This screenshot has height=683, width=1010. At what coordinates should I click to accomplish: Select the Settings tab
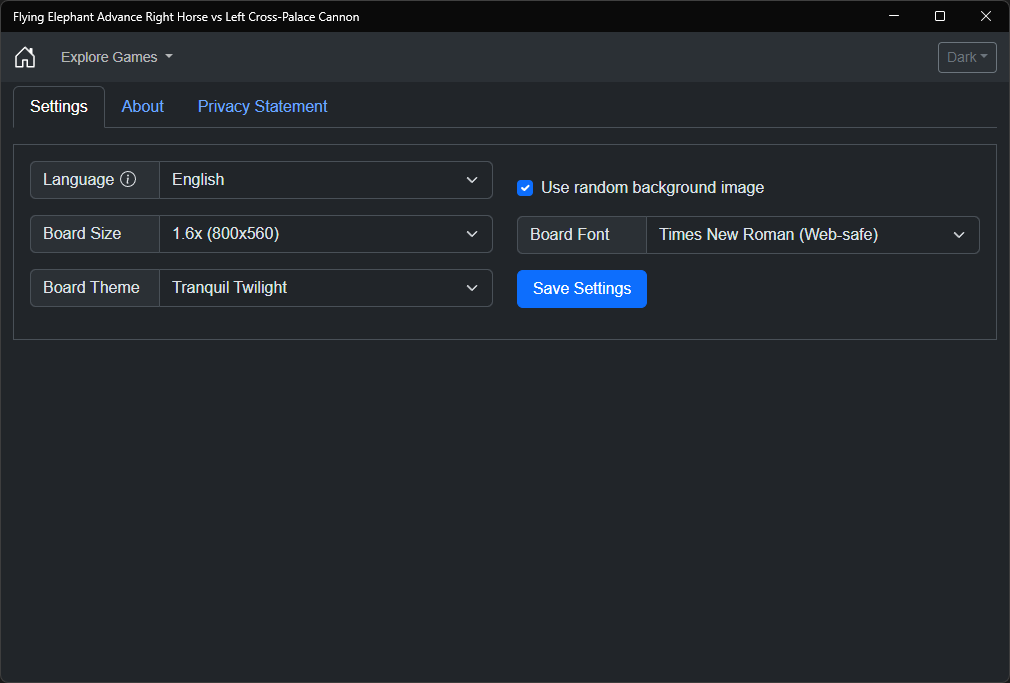coord(59,107)
